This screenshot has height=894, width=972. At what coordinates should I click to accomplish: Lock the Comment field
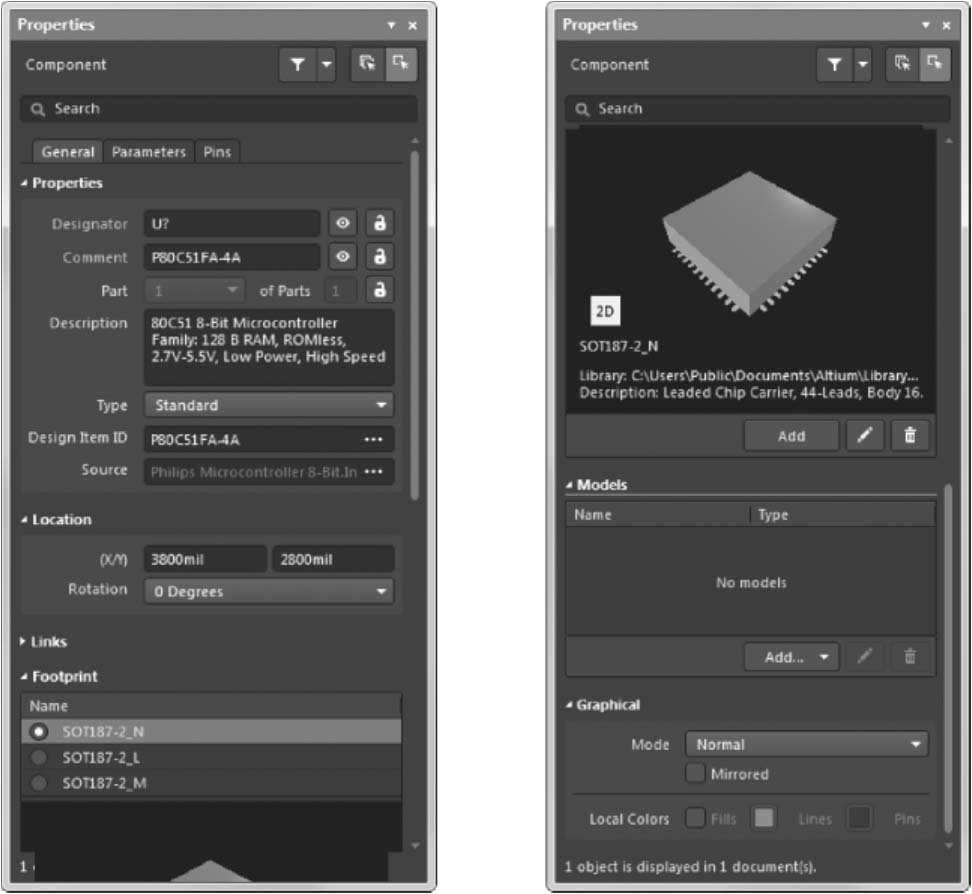(379, 257)
